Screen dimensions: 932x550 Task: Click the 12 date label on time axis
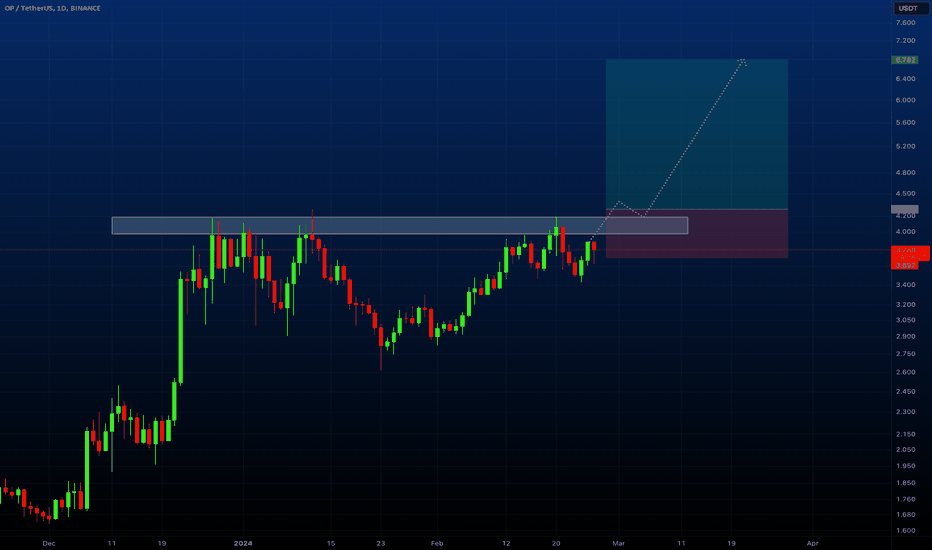(506, 543)
